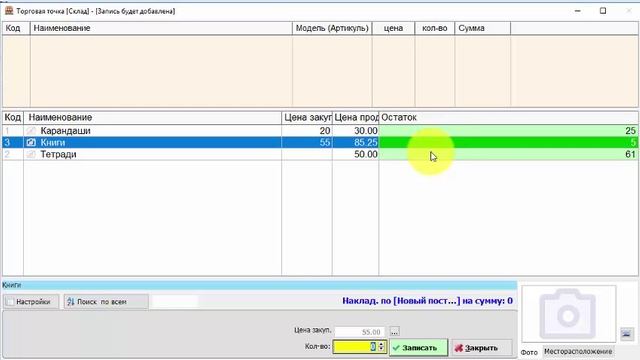Click the photo icon in the Карандаши row

pos(31,131)
